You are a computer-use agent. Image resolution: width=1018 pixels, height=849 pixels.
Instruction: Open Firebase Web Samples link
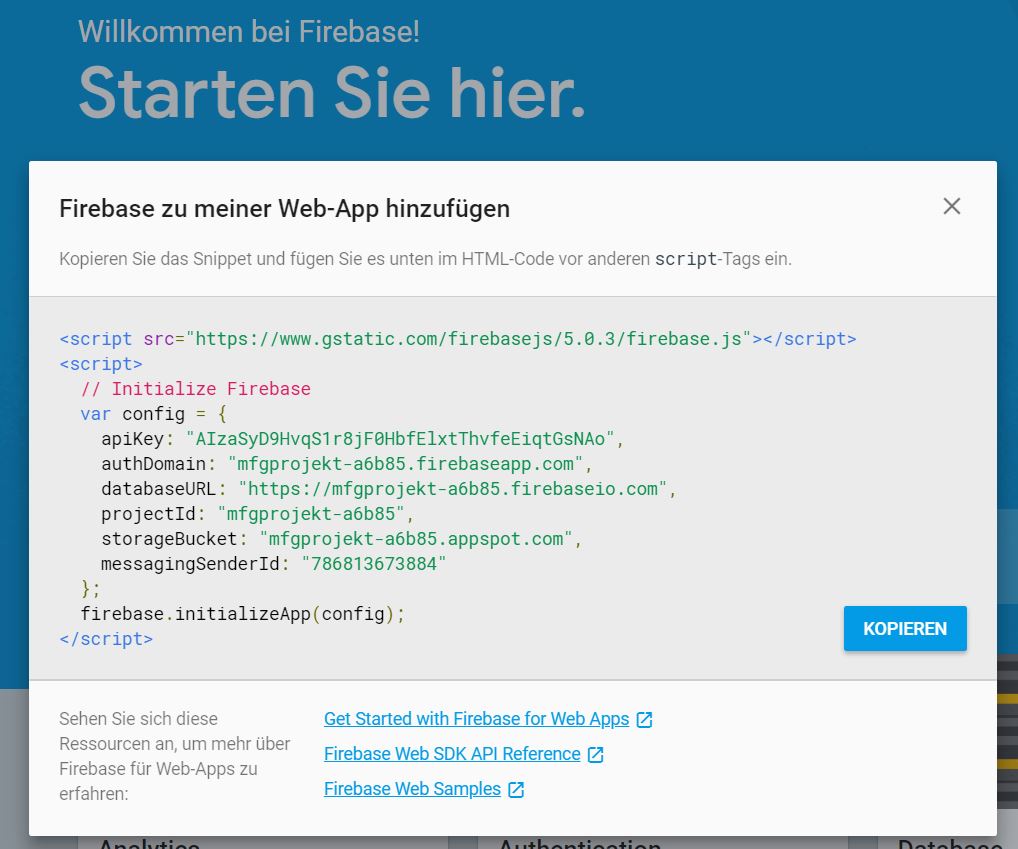click(x=412, y=789)
